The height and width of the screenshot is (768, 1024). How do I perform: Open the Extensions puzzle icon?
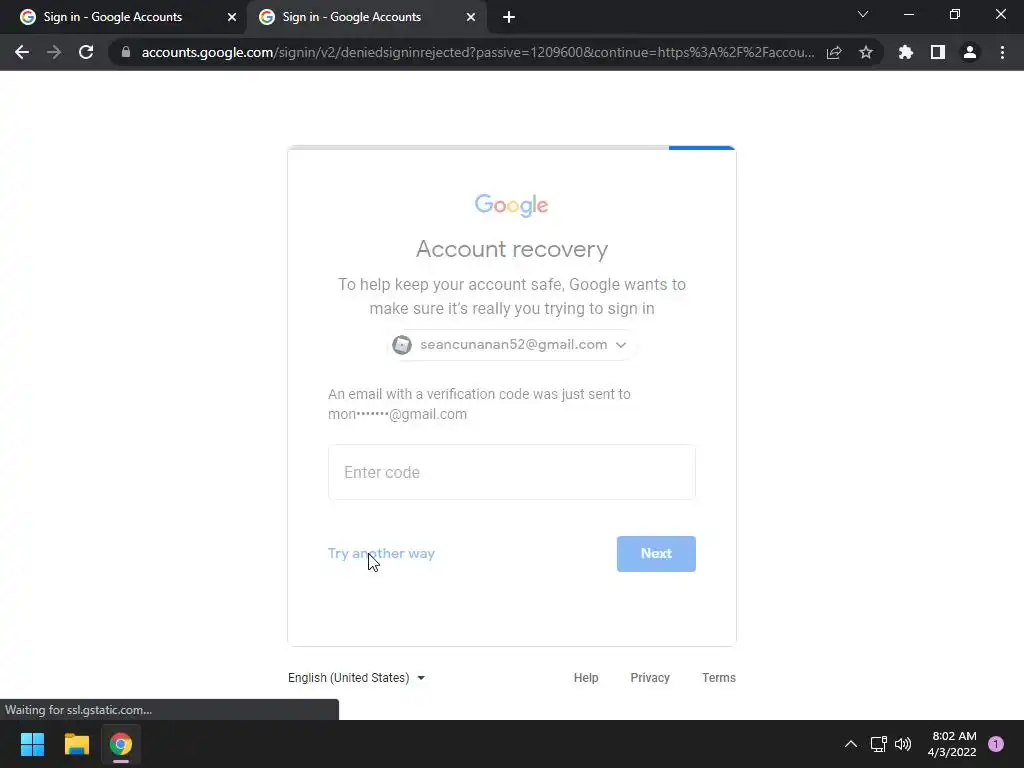click(906, 52)
